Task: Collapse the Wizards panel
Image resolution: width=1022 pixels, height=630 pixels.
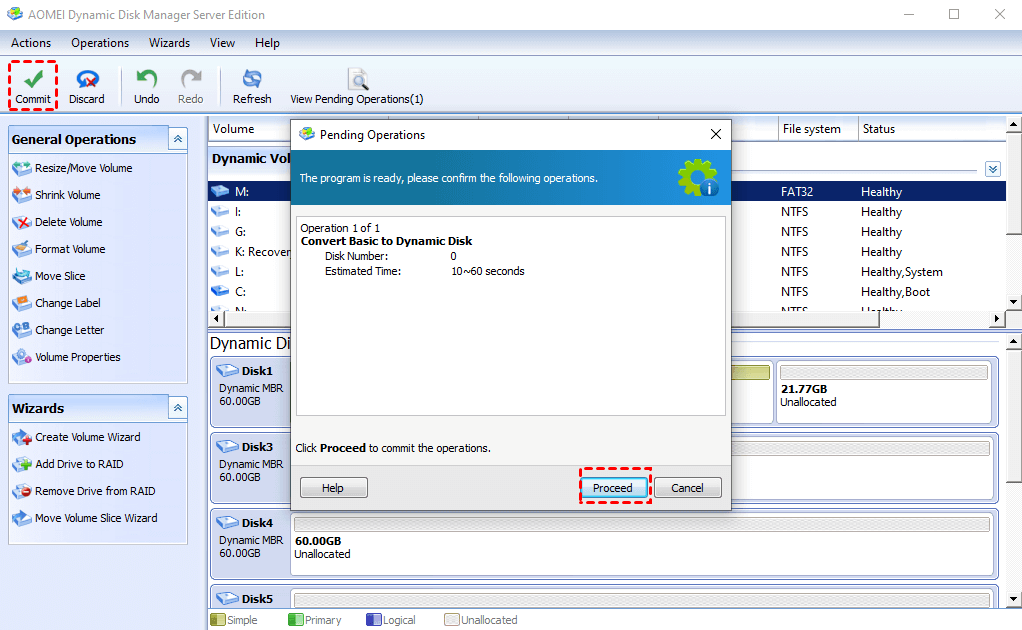Action: [x=177, y=408]
